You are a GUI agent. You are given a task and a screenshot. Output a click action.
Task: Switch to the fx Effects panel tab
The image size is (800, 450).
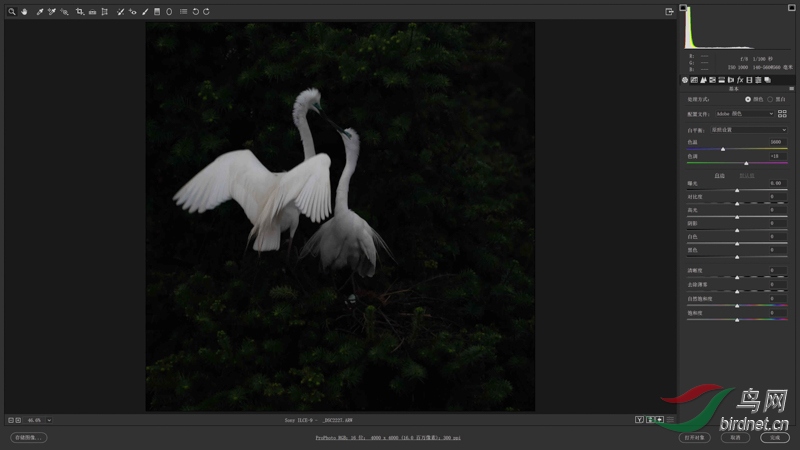739,80
